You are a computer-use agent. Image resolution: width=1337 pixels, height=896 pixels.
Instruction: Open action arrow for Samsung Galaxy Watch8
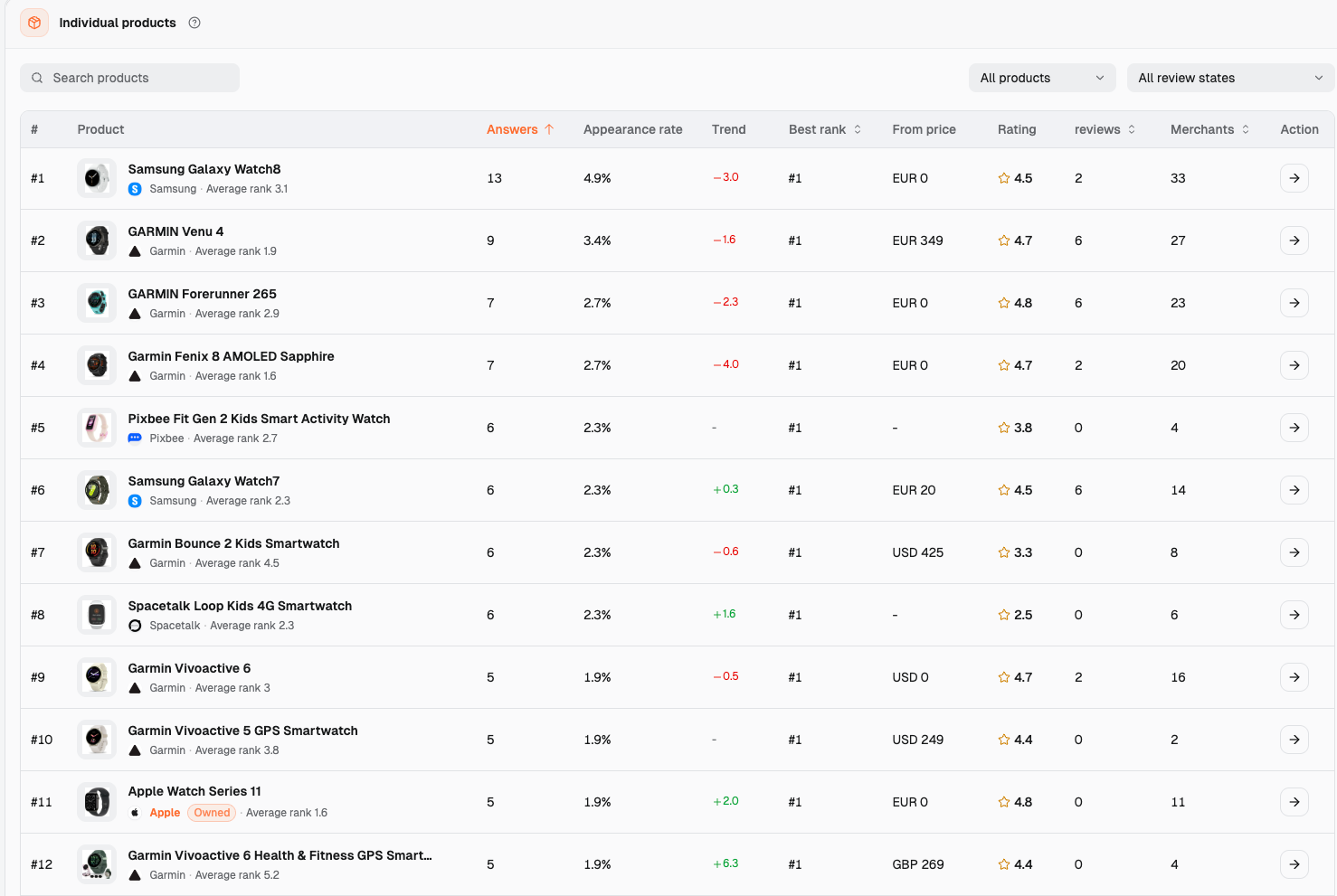[1294, 178]
